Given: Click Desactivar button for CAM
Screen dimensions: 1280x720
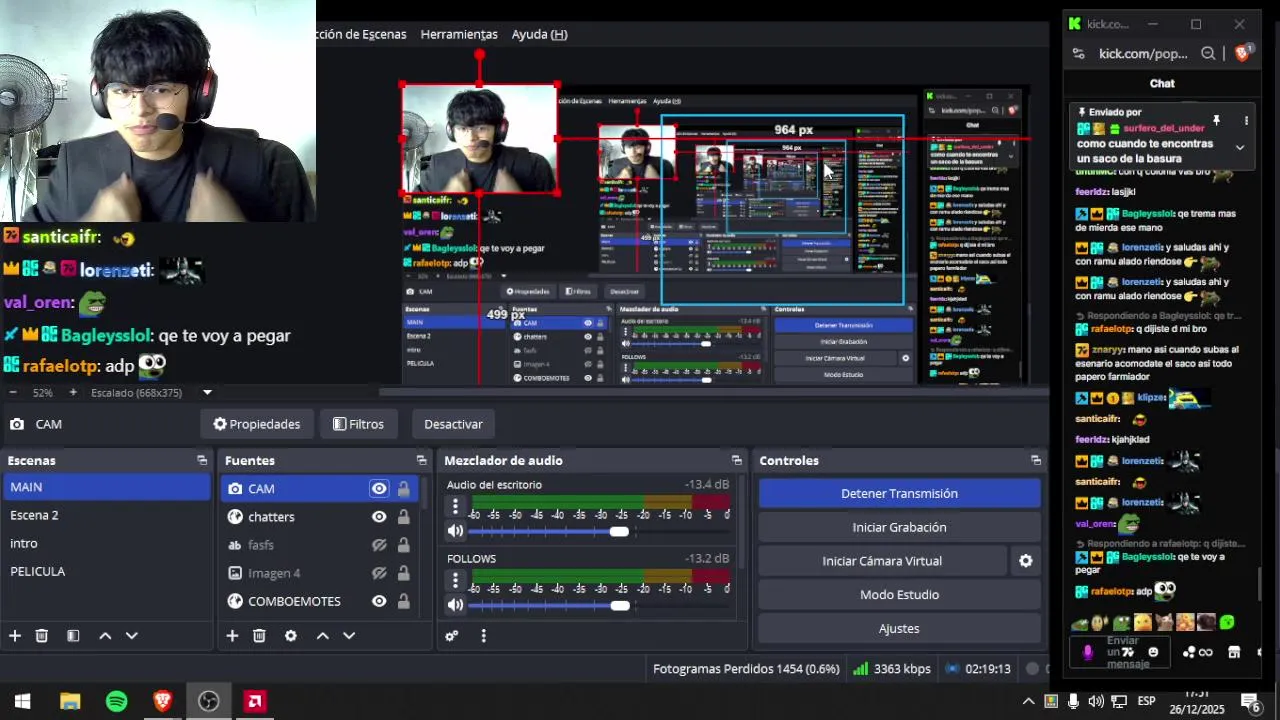Looking at the screenshot, I should (x=453, y=424).
